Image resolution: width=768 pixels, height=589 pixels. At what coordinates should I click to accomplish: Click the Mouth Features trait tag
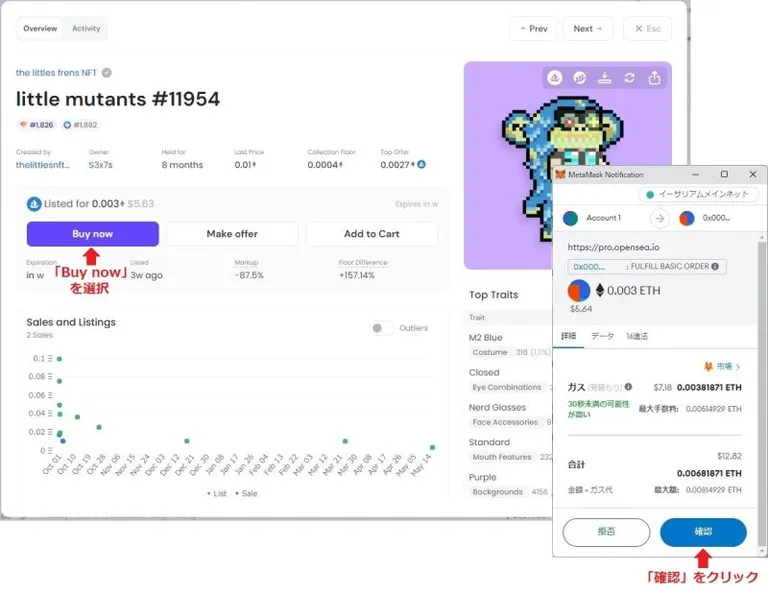502,457
